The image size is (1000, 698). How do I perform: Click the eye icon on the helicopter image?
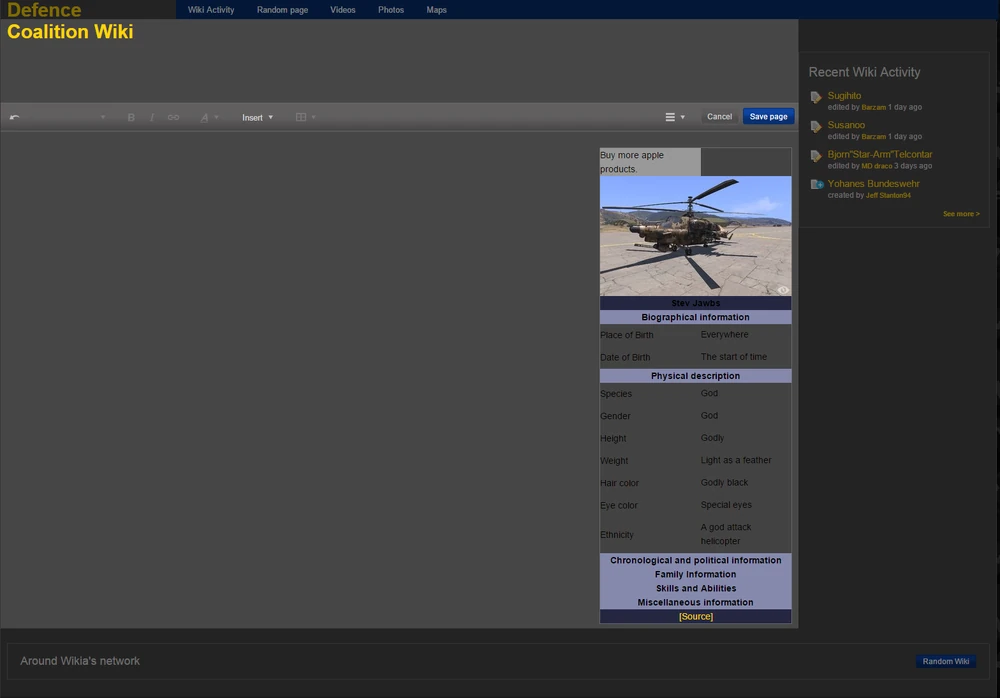coord(783,290)
